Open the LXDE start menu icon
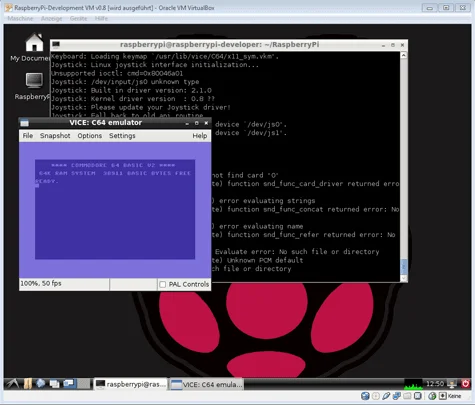This screenshot has height=405, width=475. [12, 384]
